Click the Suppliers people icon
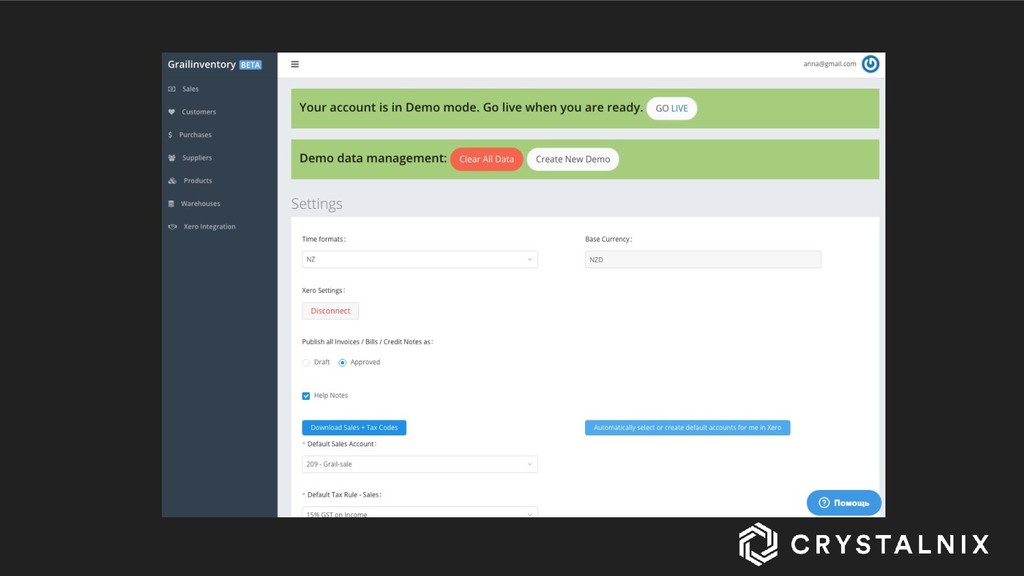This screenshot has width=1024, height=576. click(x=172, y=157)
